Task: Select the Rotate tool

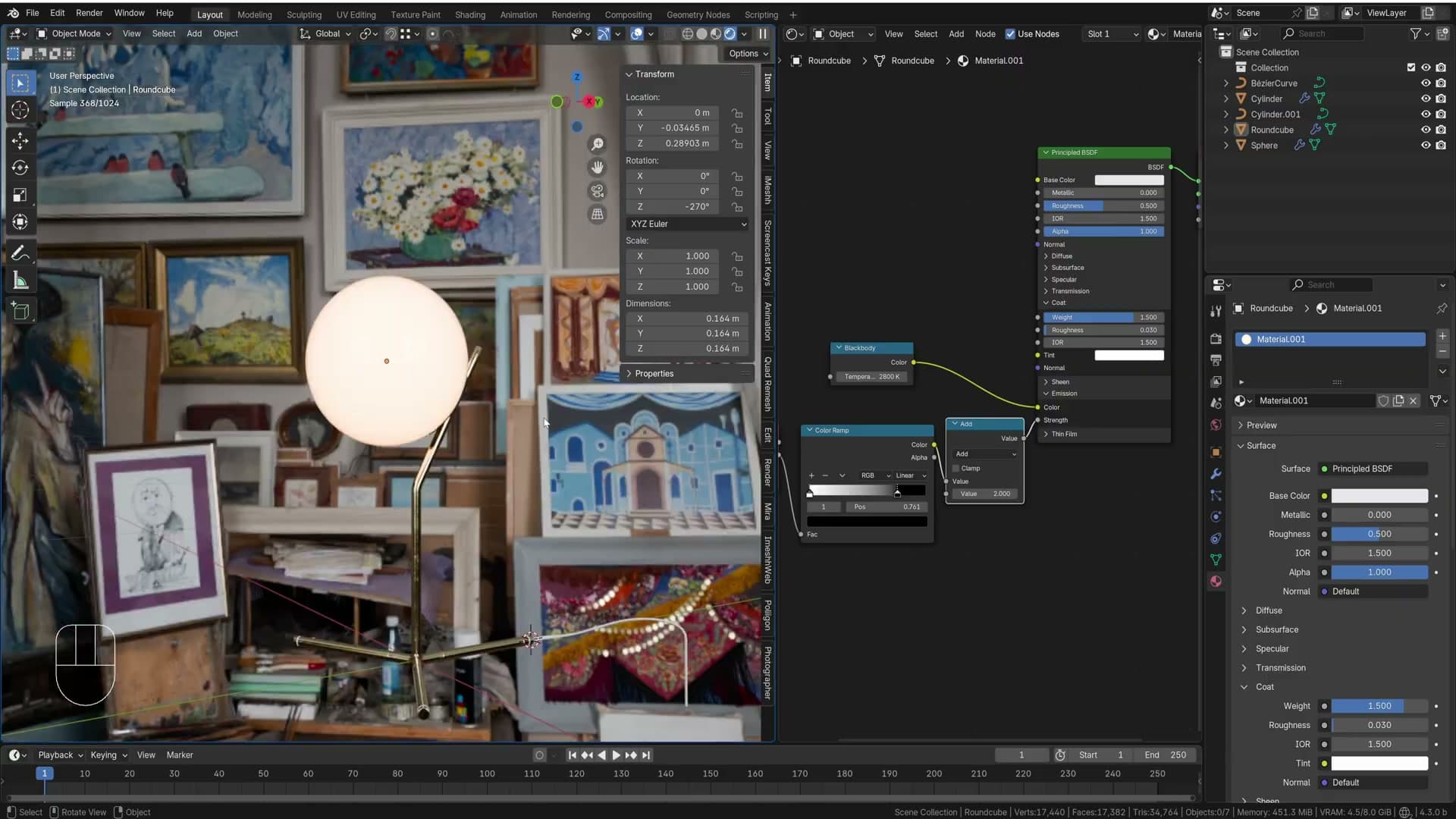Action: coord(20,168)
